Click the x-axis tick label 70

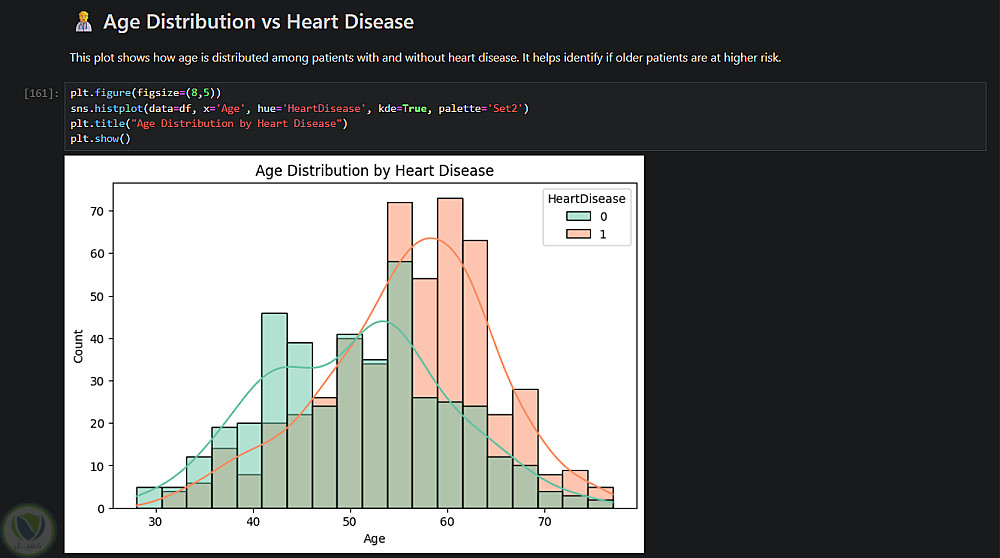(544, 522)
